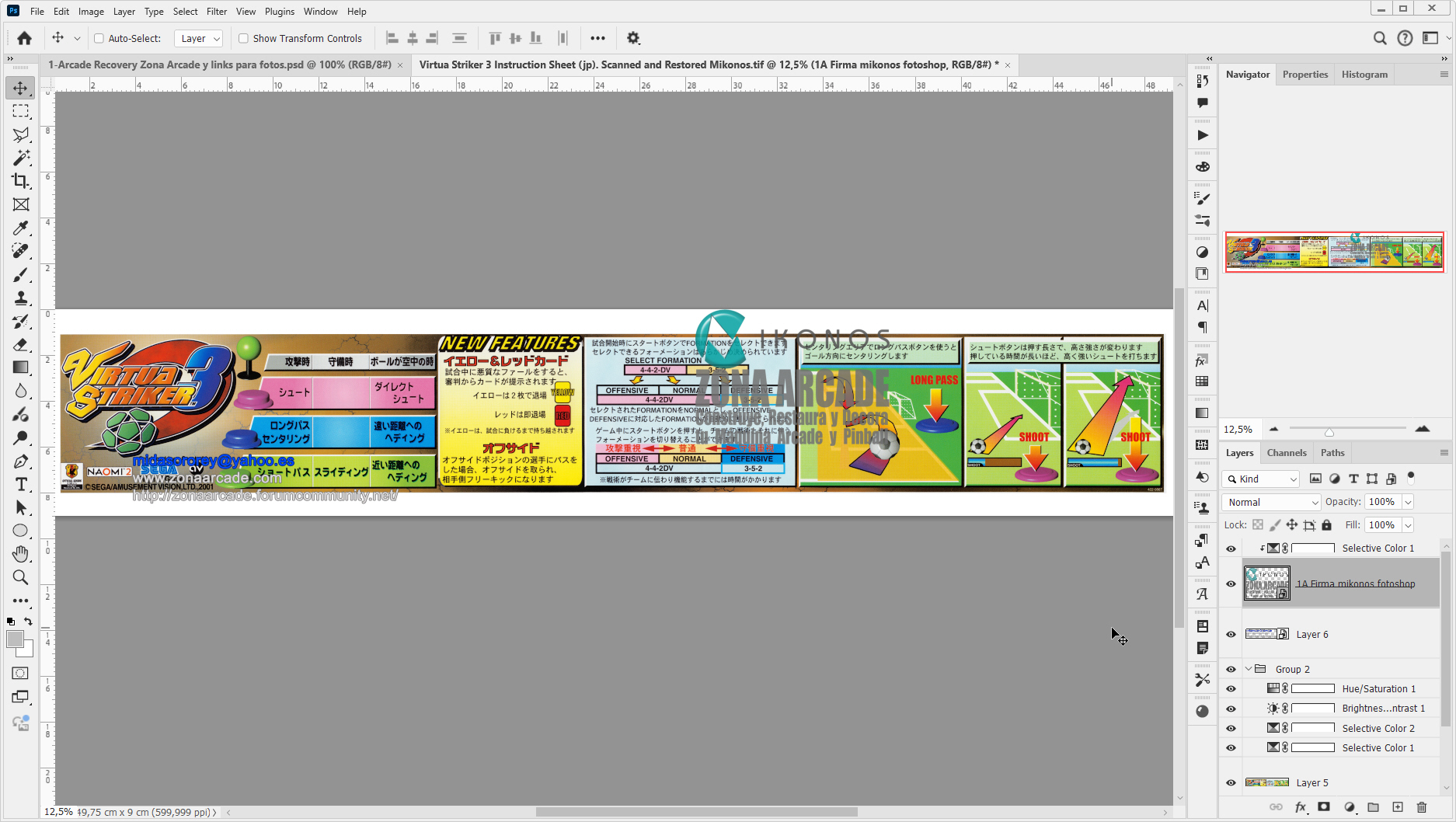Select the Brush tool

point(21,275)
